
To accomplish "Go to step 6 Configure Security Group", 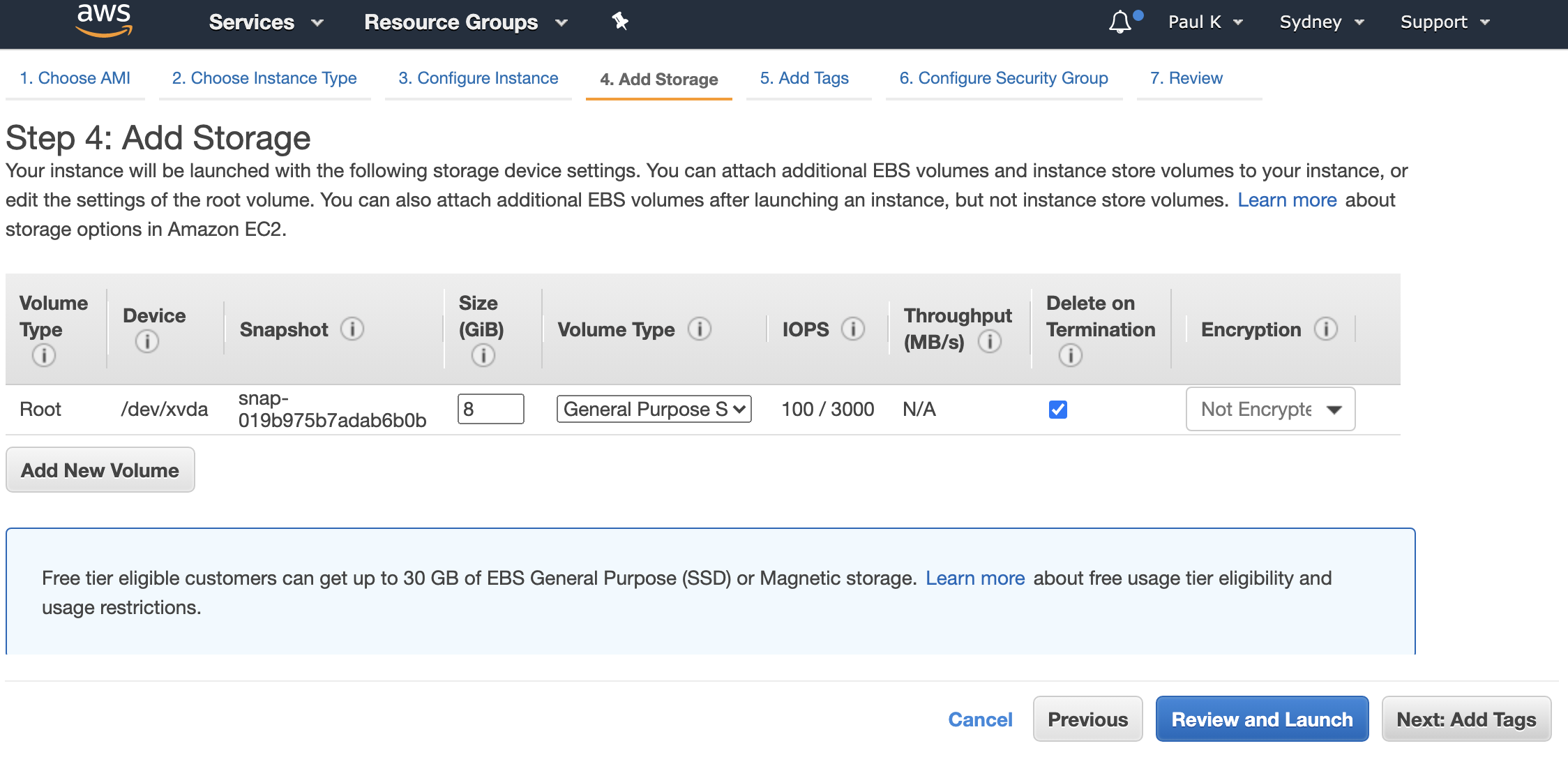I will tap(1004, 78).
